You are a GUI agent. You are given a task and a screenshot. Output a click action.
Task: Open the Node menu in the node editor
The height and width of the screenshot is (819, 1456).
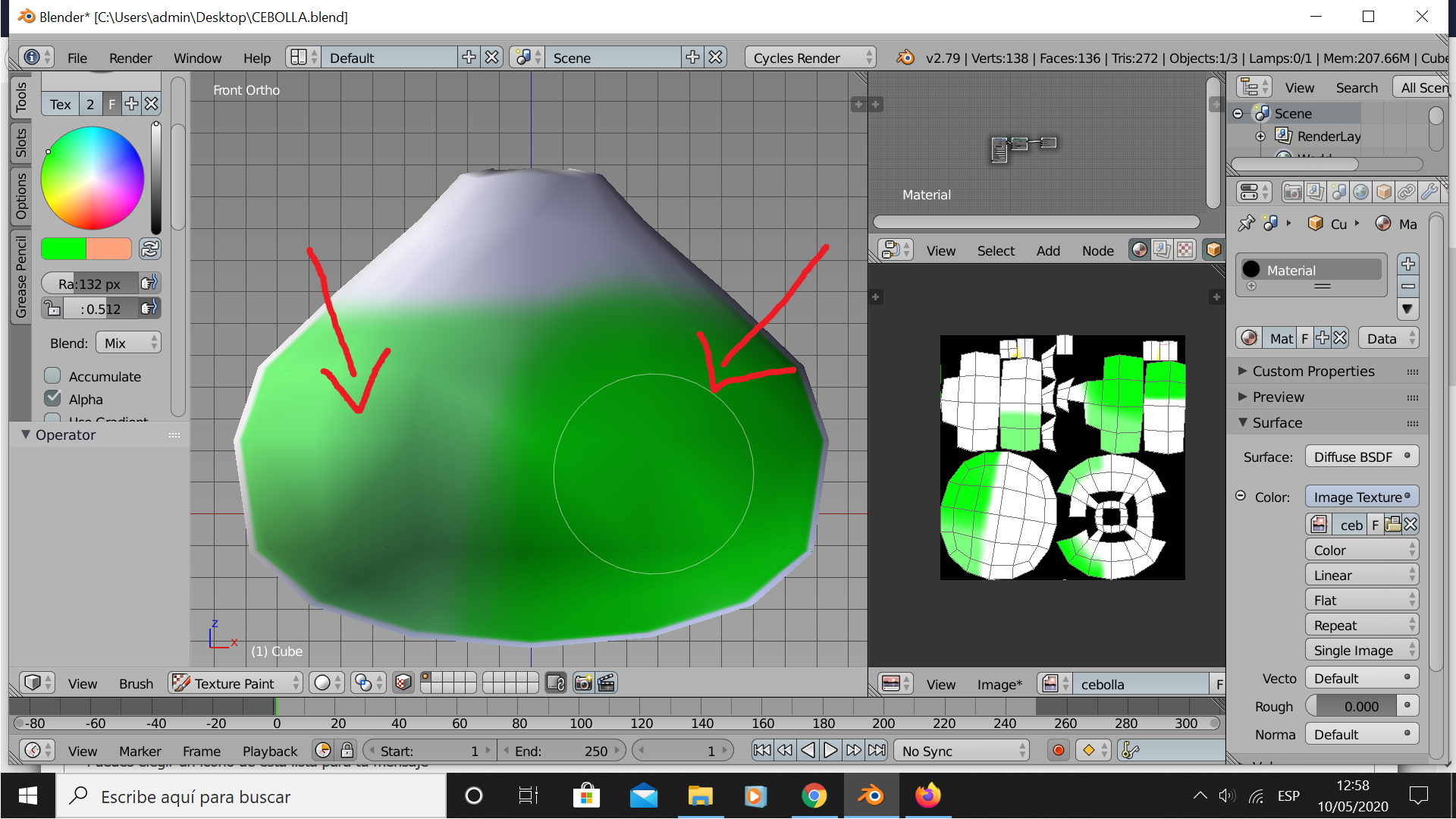[1097, 251]
